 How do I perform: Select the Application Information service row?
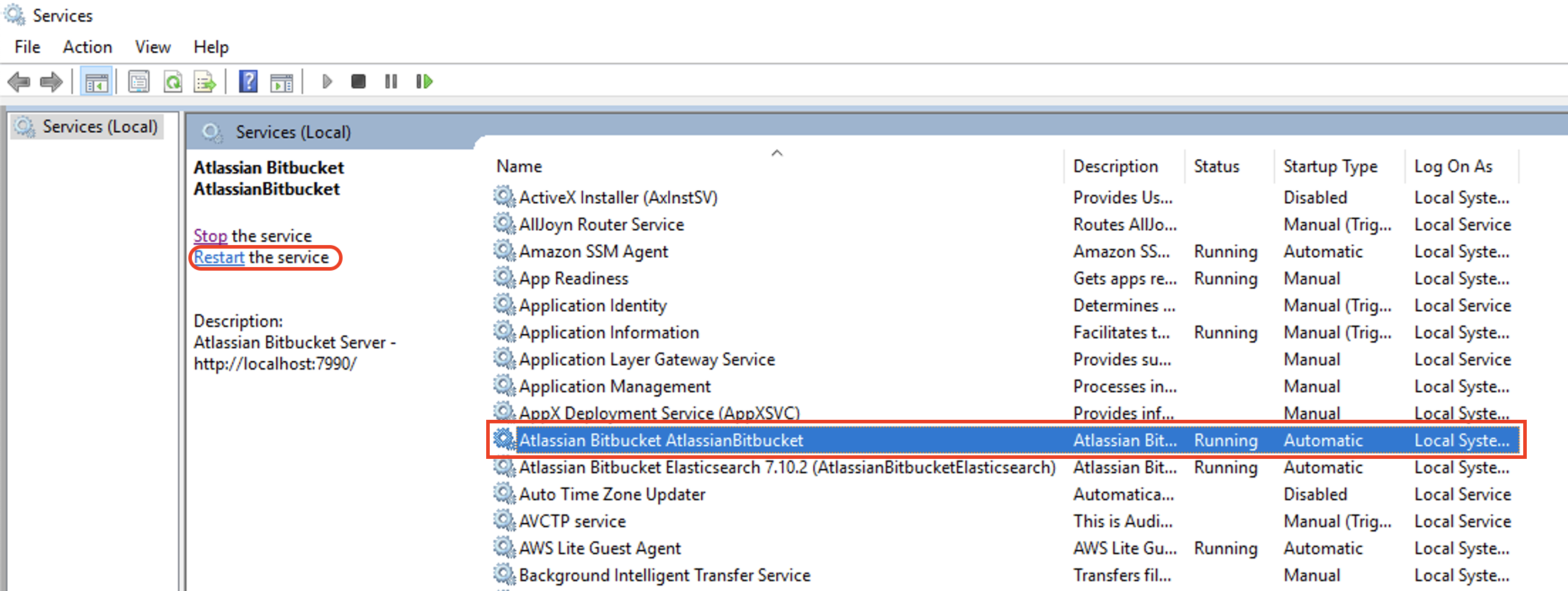point(1006,332)
